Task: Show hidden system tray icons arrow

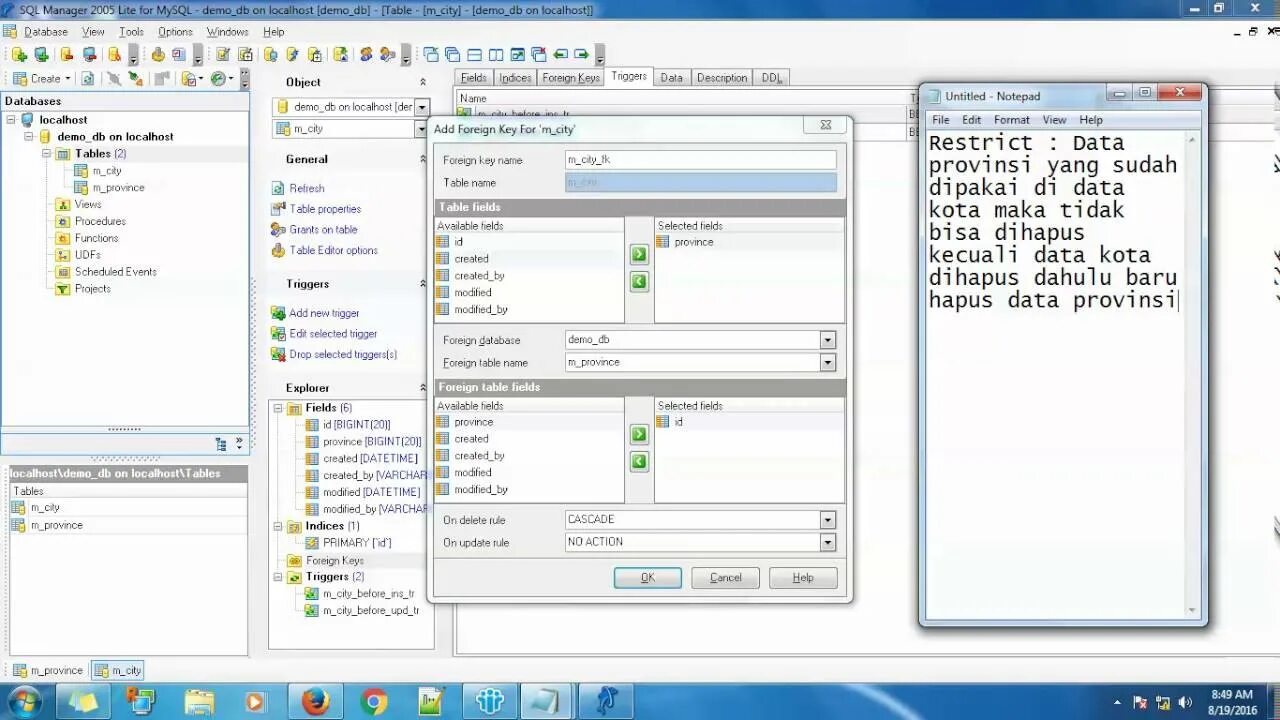Action: coord(1117,702)
